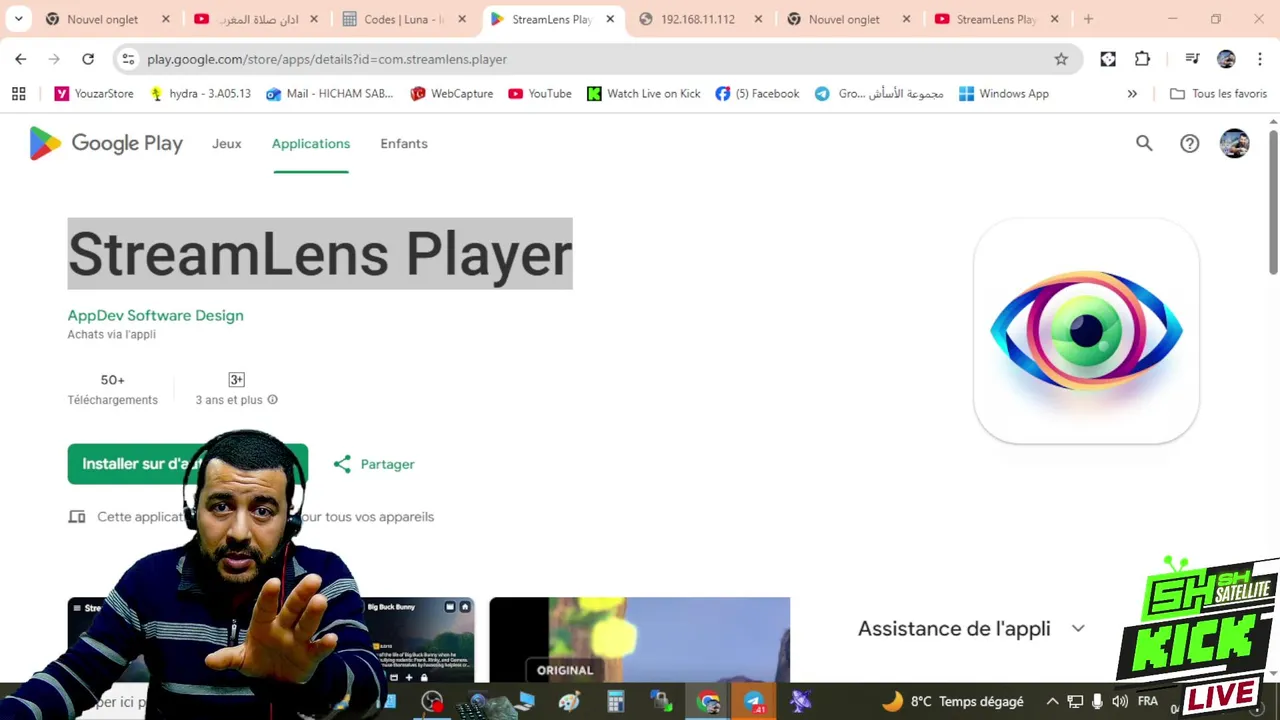1280x720 pixels.
Task: Open the YouTube bookmark
Action: (x=540, y=93)
